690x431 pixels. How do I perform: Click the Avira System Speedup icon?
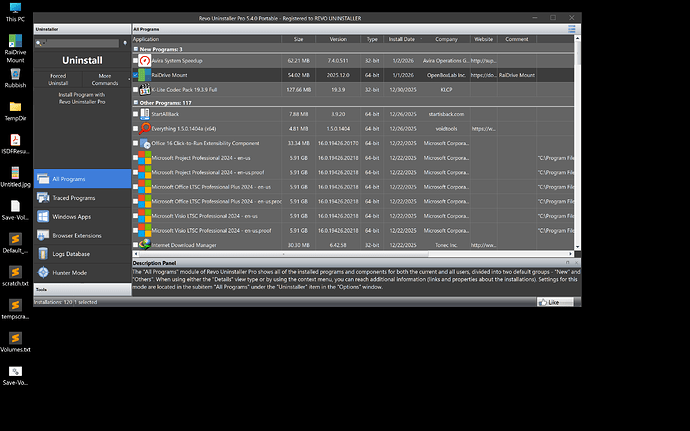pos(145,61)
